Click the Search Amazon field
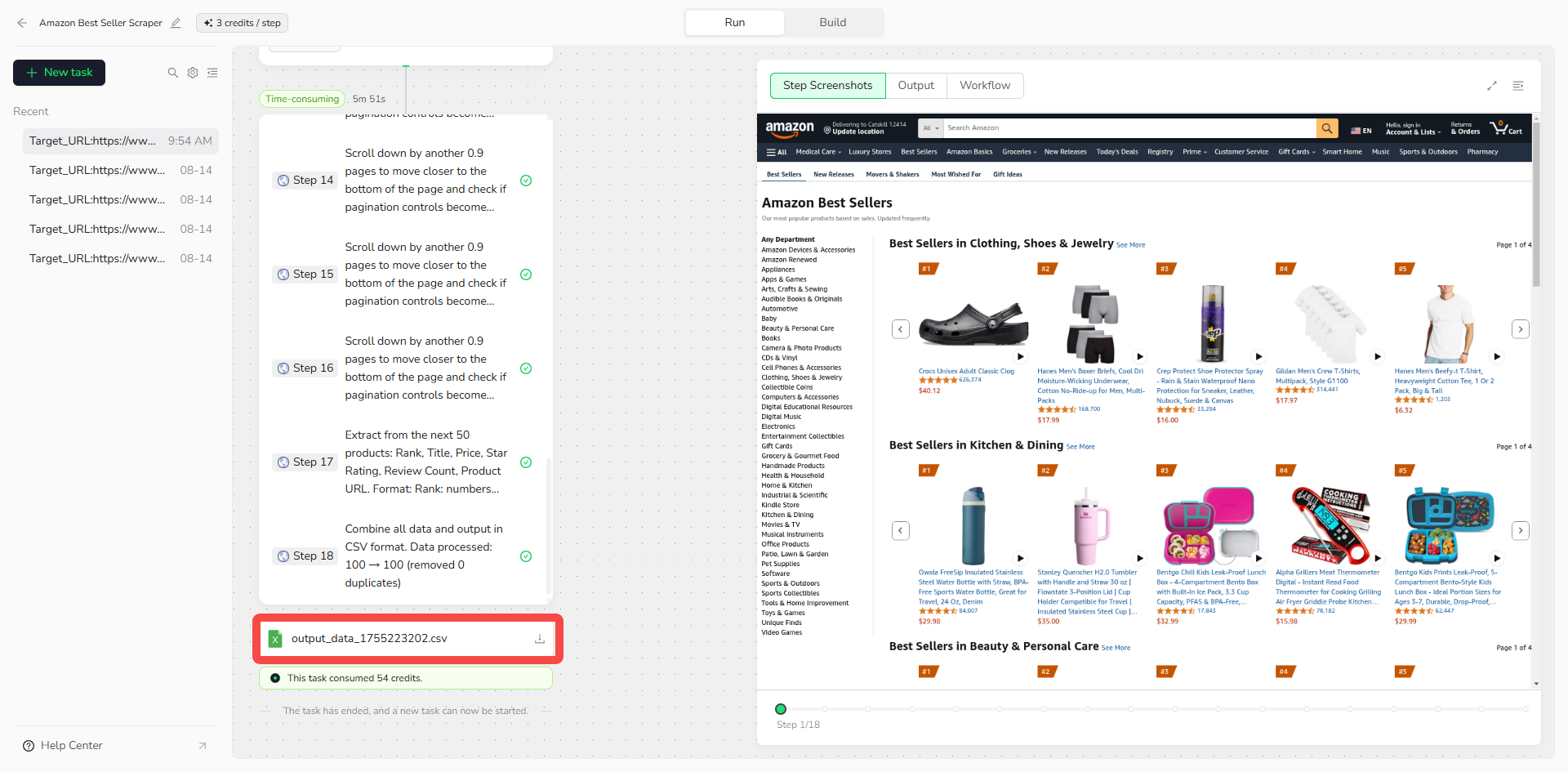Screen dimensions: 1568x772 (1129, 128)
